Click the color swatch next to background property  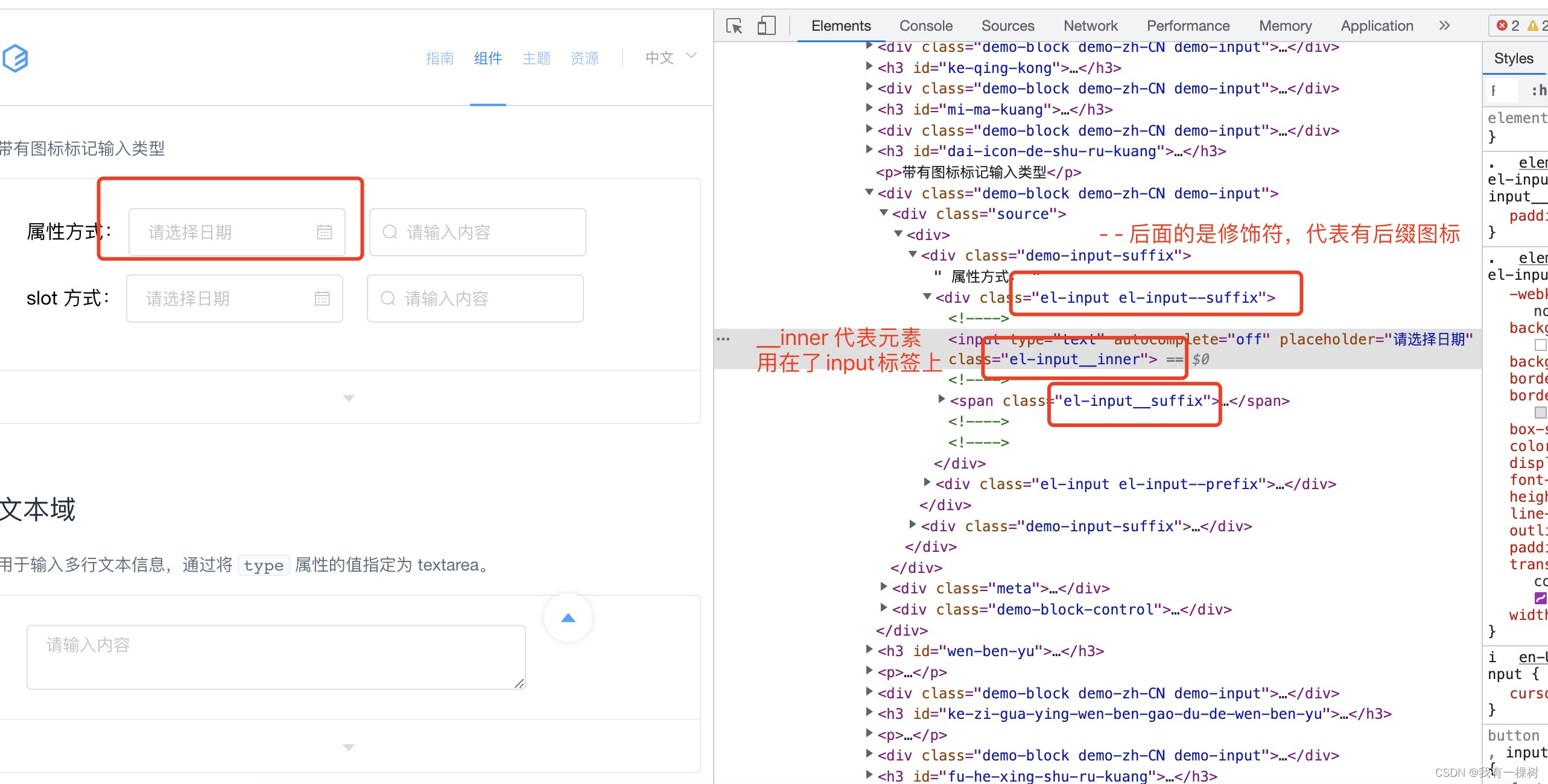click(1541, 344)
